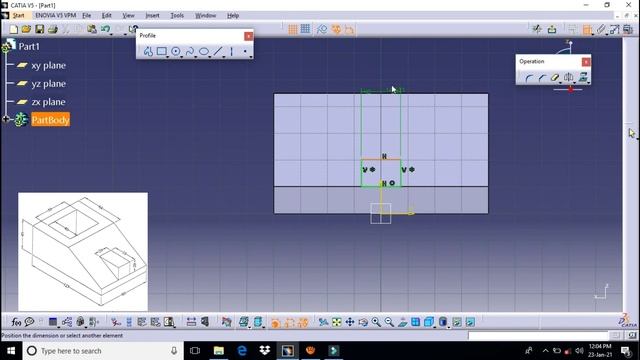Viewport: 640px width, 360px height.
Task: Select yz plane in the tree
Action: pos(48,84)
